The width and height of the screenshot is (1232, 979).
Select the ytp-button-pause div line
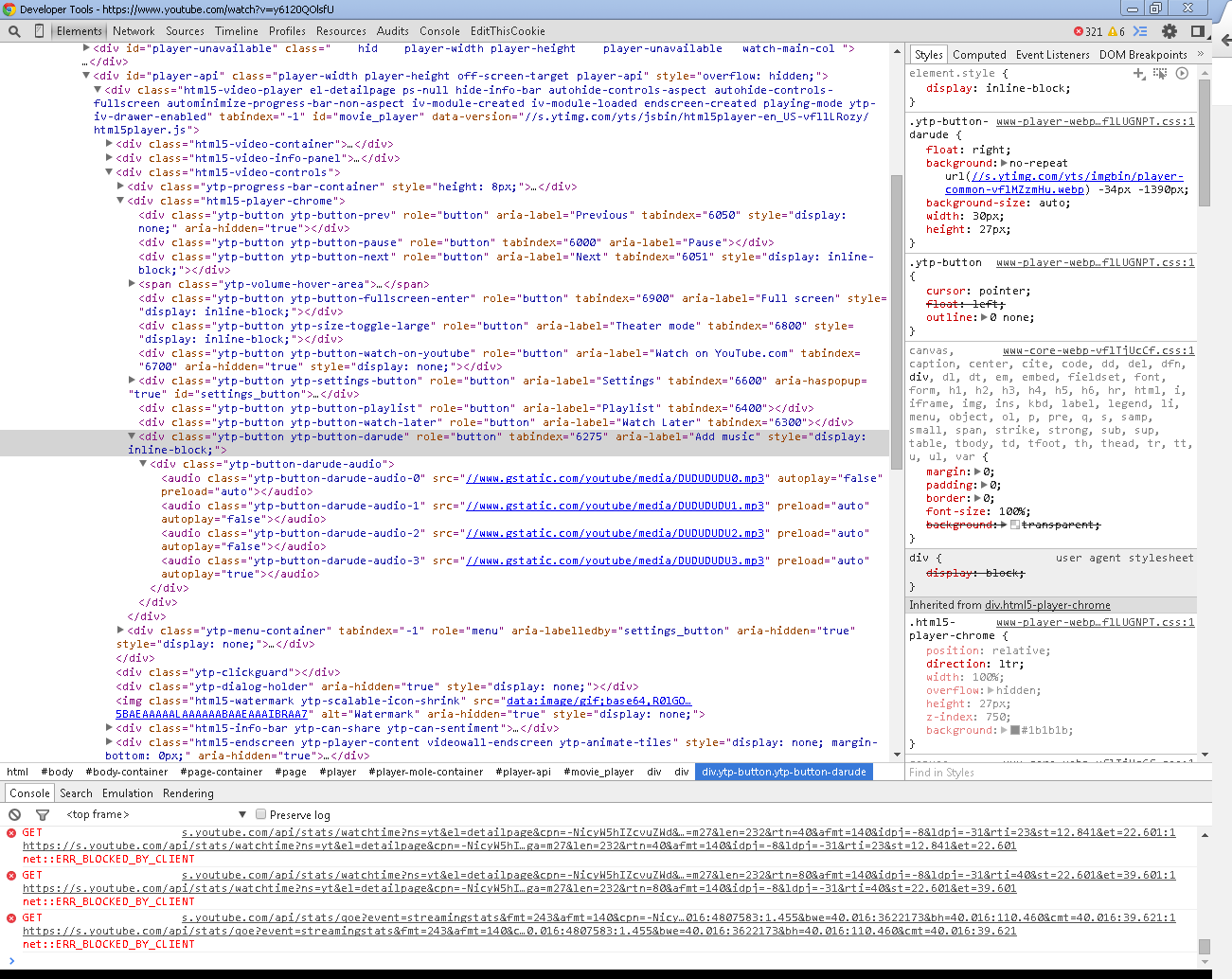(456, 242)
